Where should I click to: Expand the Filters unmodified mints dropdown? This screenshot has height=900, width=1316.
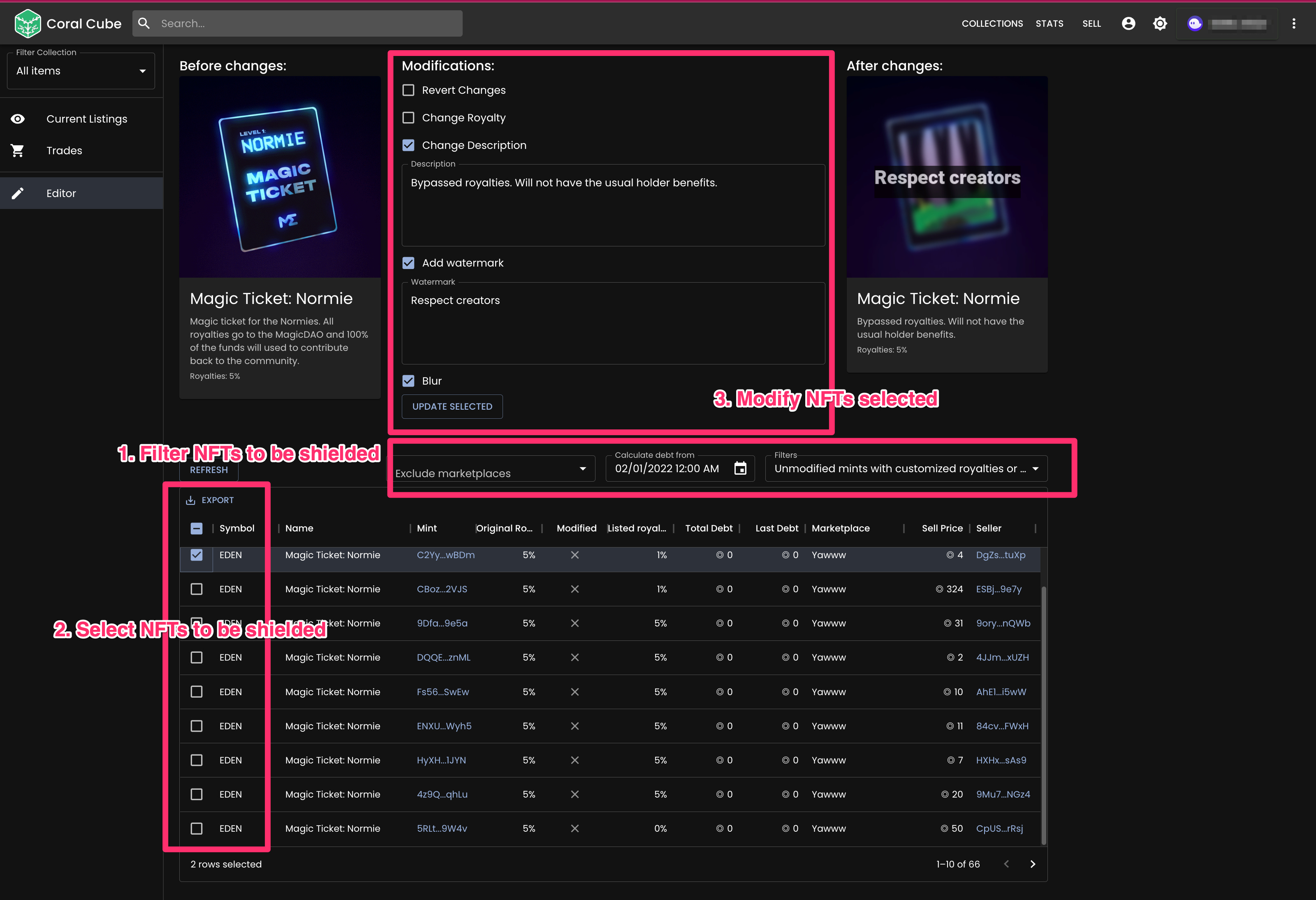[906, 469]
